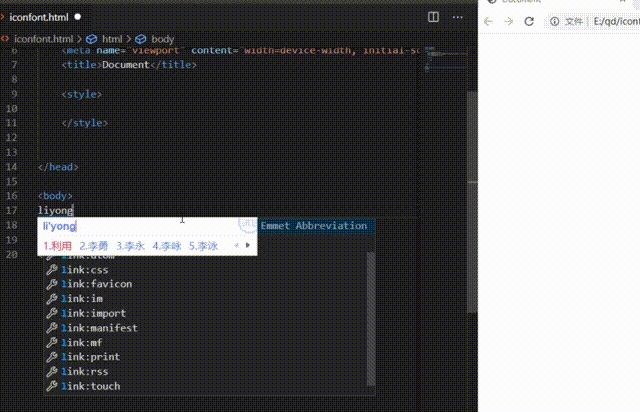Select link:print suggestion
Image resolution: width=640 pixels, height=412 pixels.
pyautogui.click(x=206, y=357)
